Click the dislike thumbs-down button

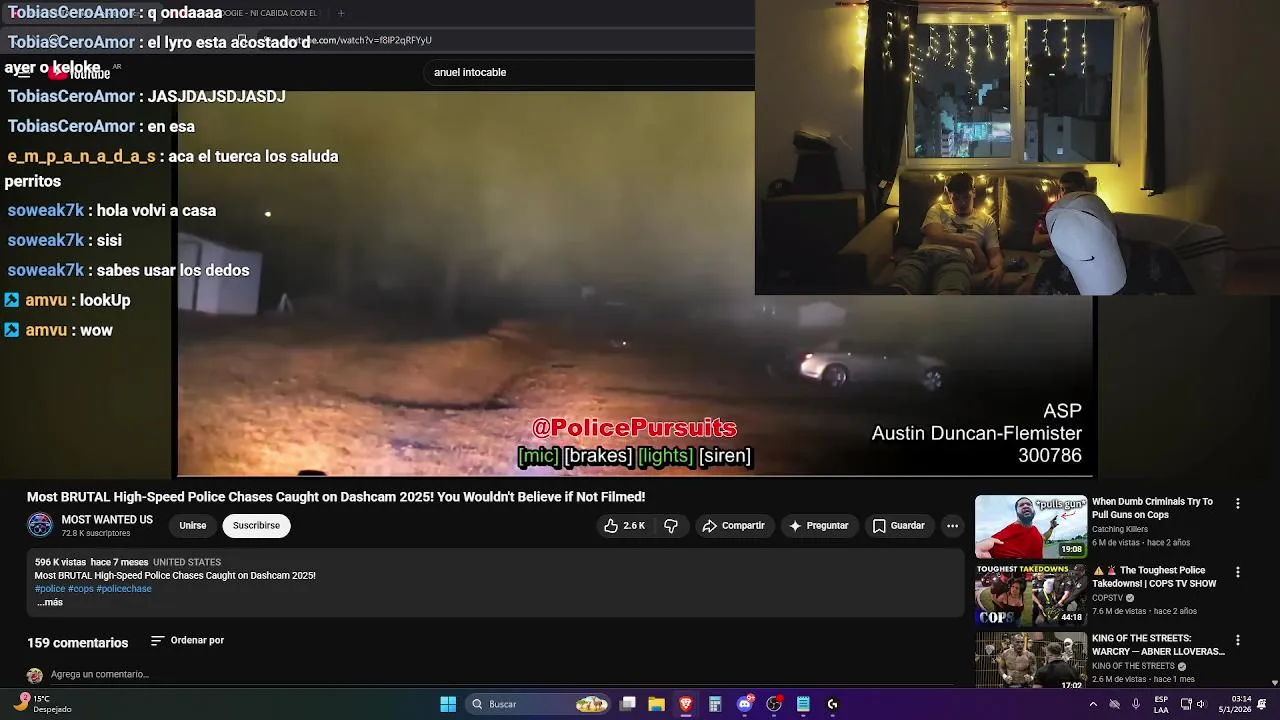672,526
